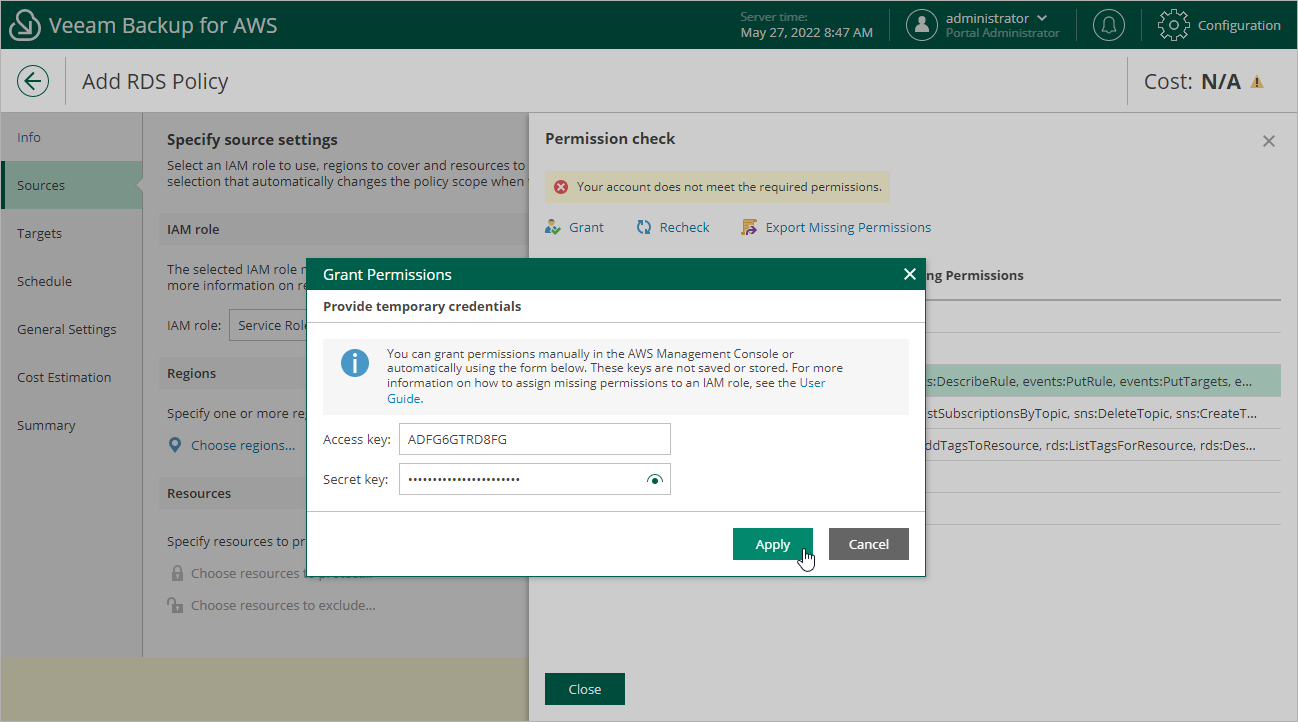The height and width of the screenshot is (722, 1298).
Task: Click the Veeam Backup for AWS logo
Action: pos(25,24)
